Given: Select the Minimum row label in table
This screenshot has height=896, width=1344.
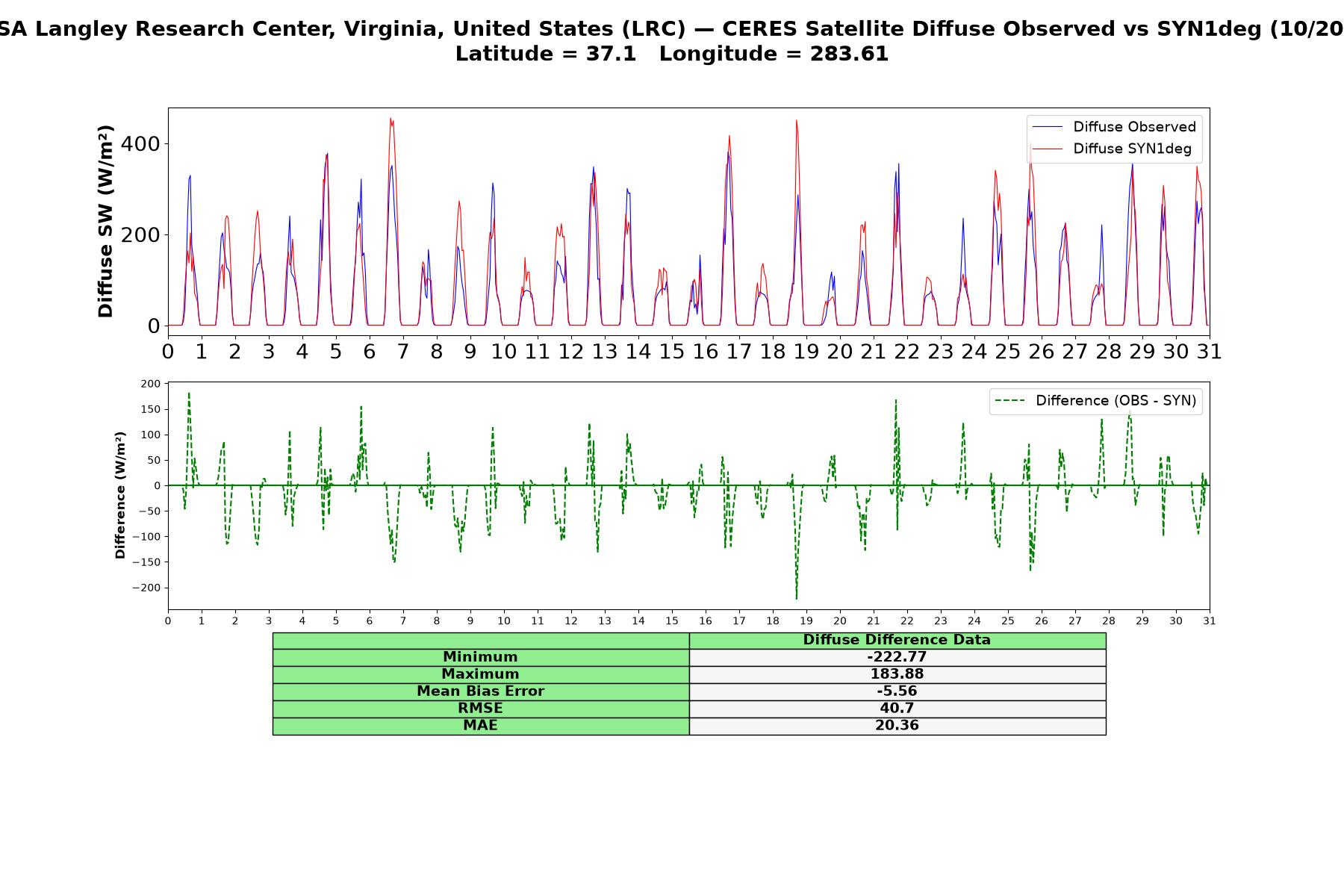Looking at the screenshot, I should click(x=481, y=657).
